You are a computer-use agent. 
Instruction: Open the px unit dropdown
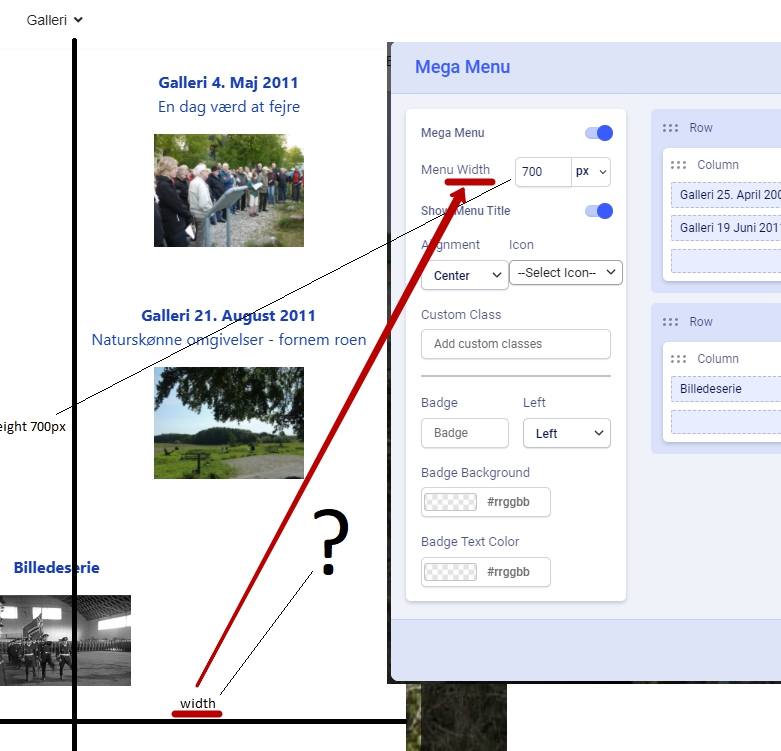coord(591,172)
